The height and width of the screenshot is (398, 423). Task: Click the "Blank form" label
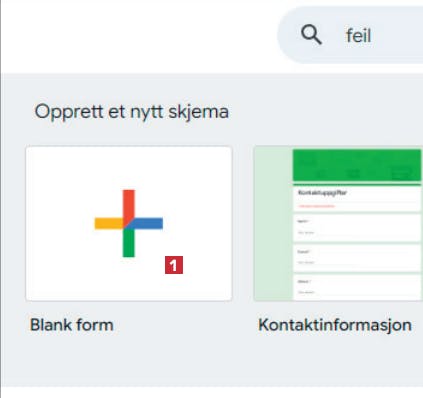tap(72, 325)
